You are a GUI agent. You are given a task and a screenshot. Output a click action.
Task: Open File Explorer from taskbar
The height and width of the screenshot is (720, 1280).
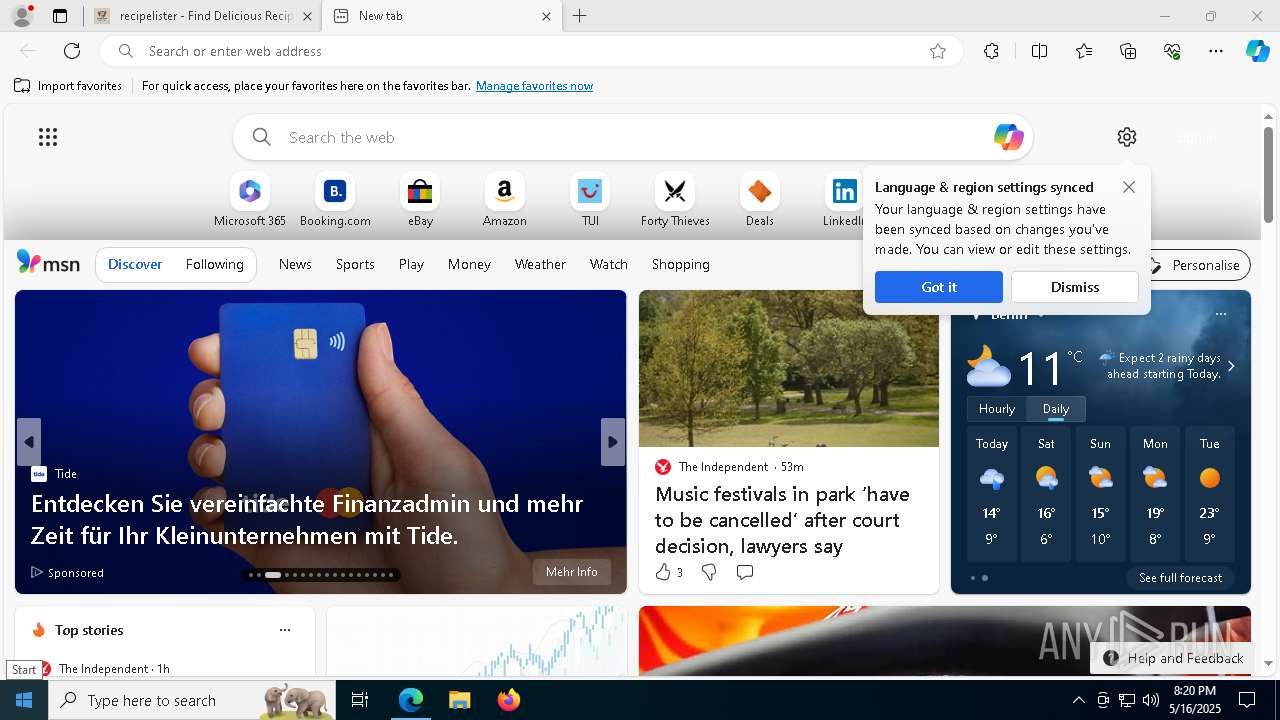tap(459, 700)
